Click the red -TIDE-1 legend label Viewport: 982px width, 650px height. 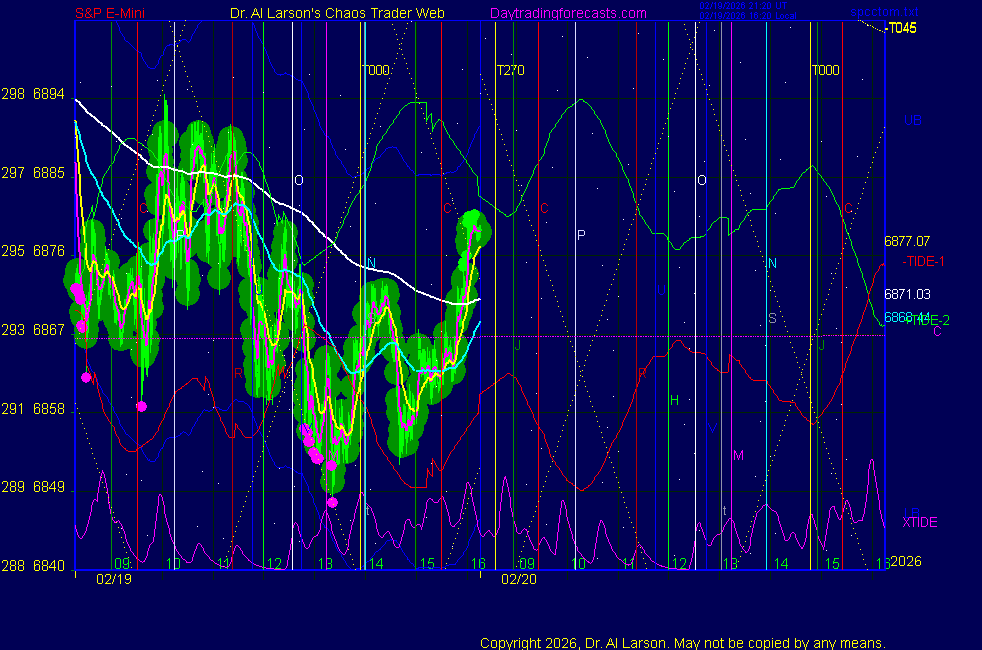[x=924, y=261]
